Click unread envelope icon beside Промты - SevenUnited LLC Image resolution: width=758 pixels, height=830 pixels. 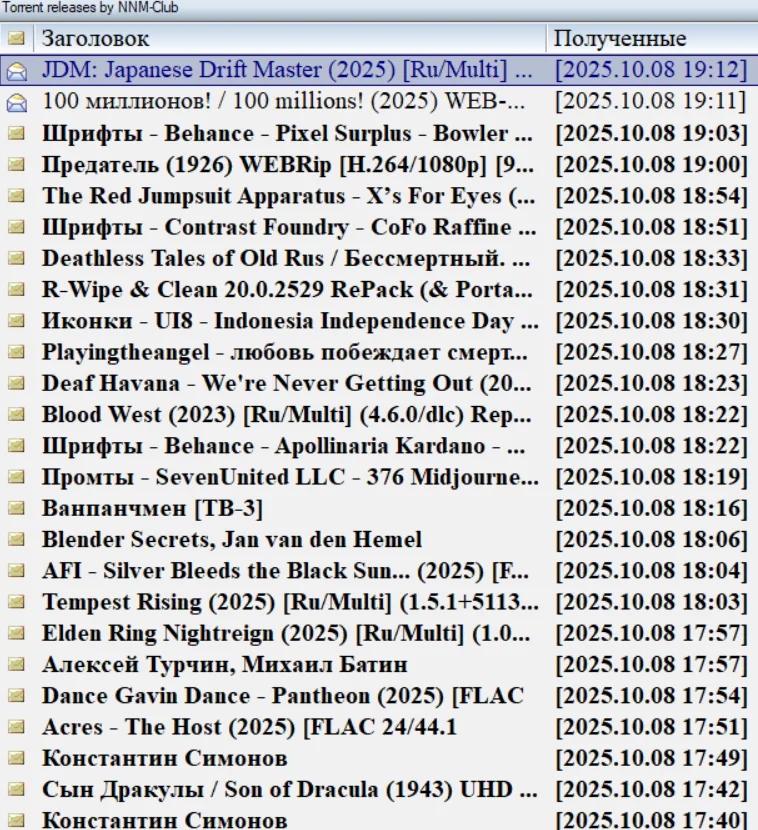pos(16,476)
